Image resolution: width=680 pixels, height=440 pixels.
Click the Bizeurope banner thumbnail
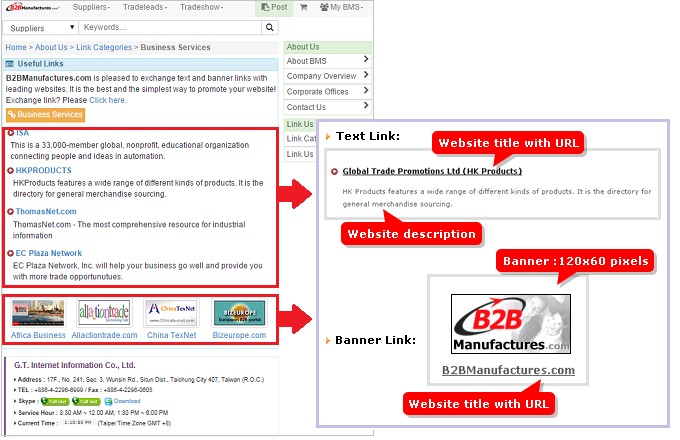pos(239,313)
